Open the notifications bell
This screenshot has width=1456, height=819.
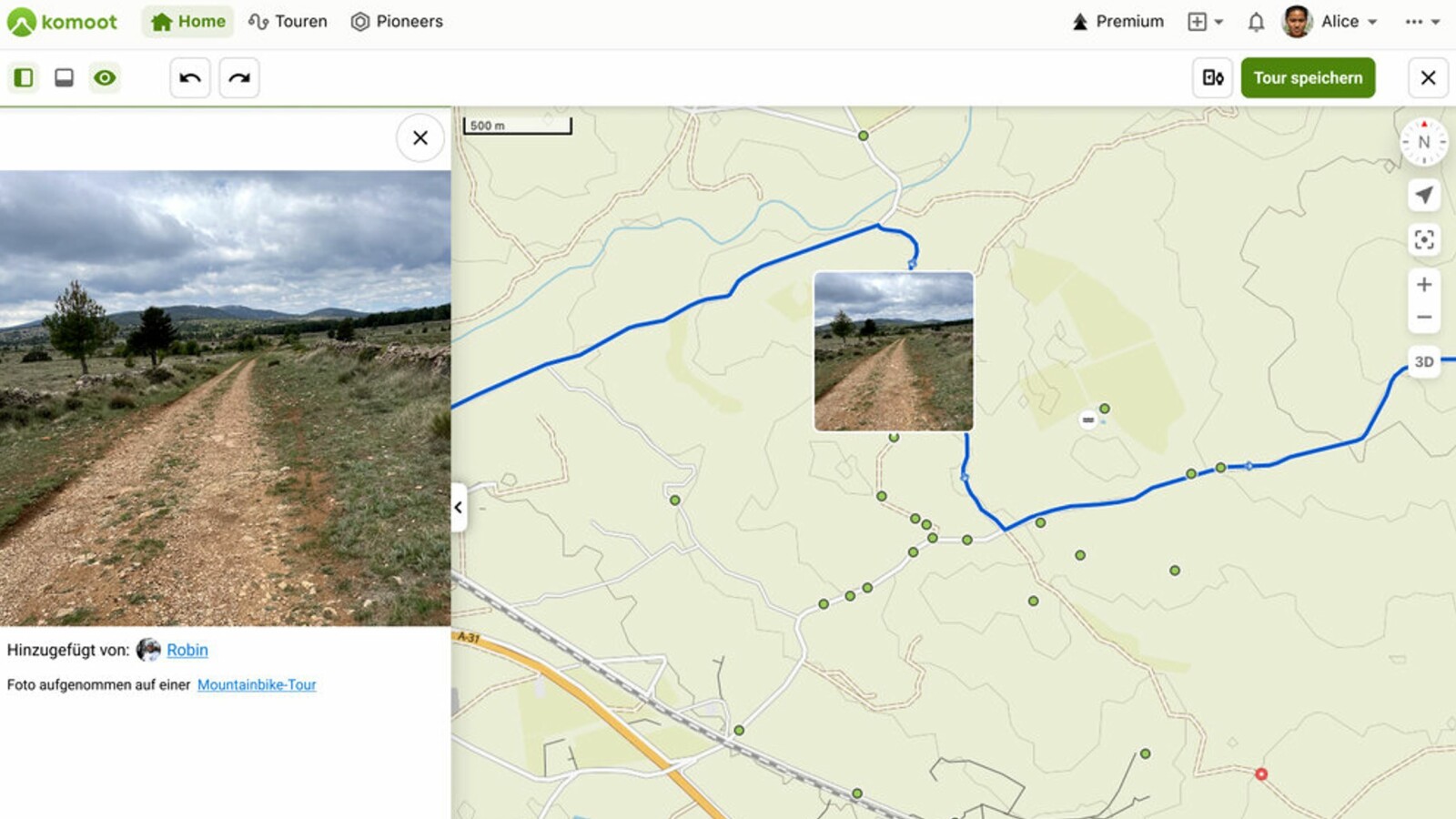pos(1256,22)
